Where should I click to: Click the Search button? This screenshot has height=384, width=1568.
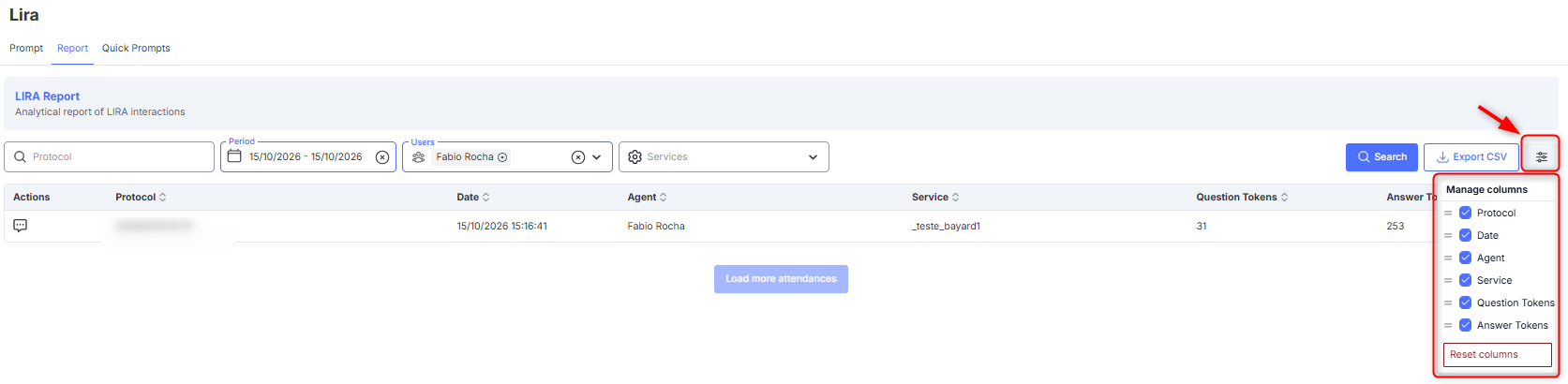[1381, 157]
